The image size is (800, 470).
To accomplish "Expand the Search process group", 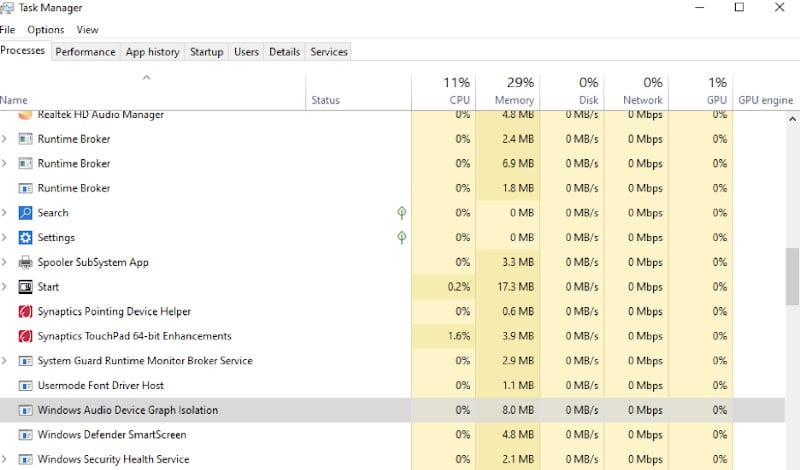I will 5,213.
